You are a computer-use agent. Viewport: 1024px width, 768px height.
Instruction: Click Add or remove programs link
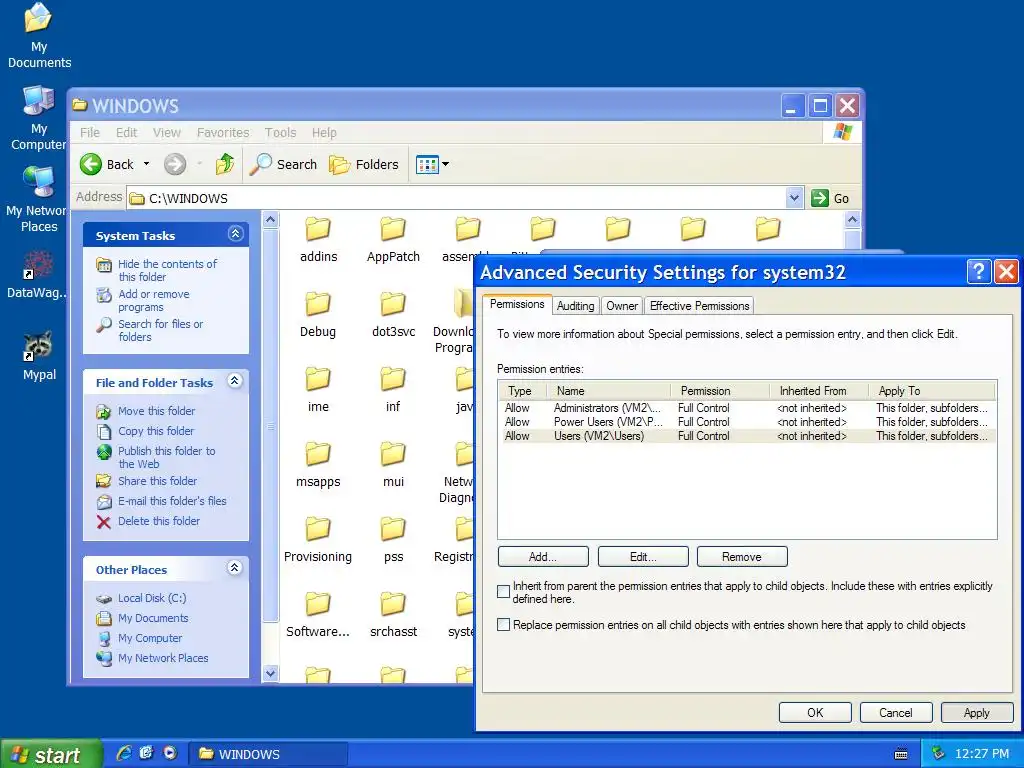coord(153,300)
